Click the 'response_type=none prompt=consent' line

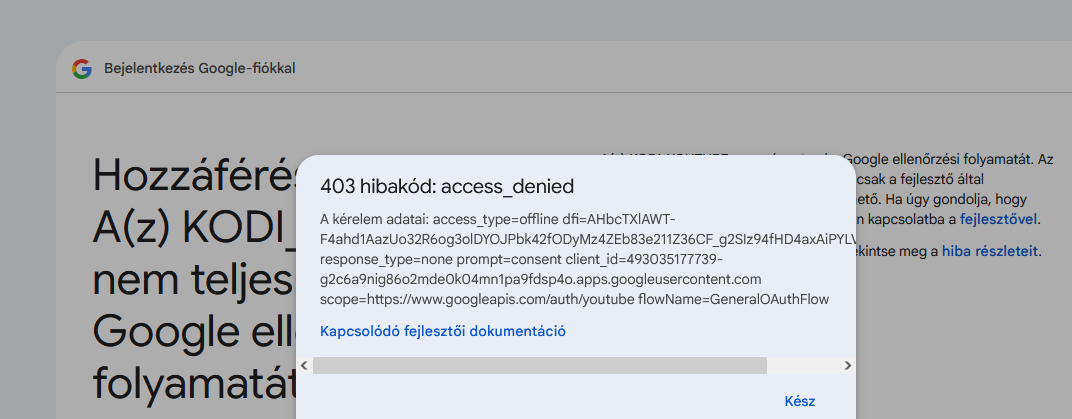click(x=440, y=260)
